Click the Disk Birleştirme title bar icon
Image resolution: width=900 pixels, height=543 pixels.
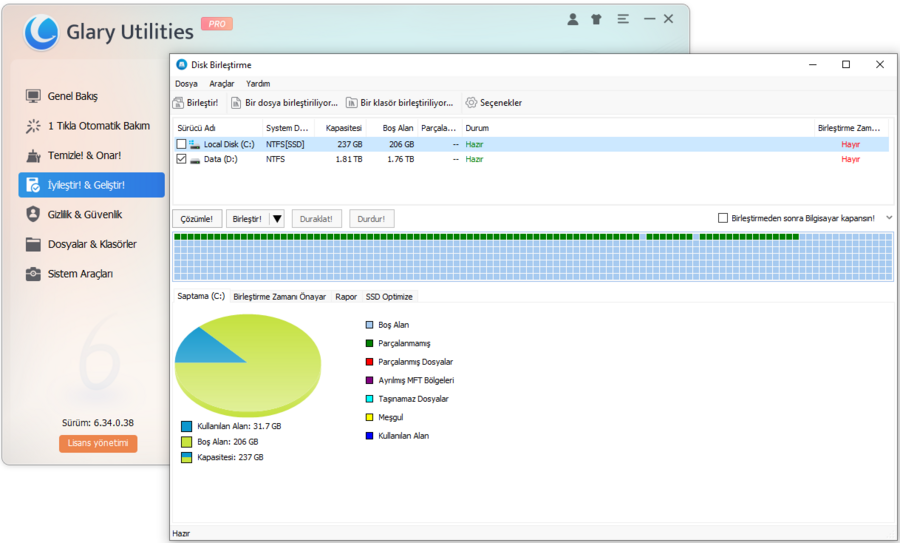[181, 64]
